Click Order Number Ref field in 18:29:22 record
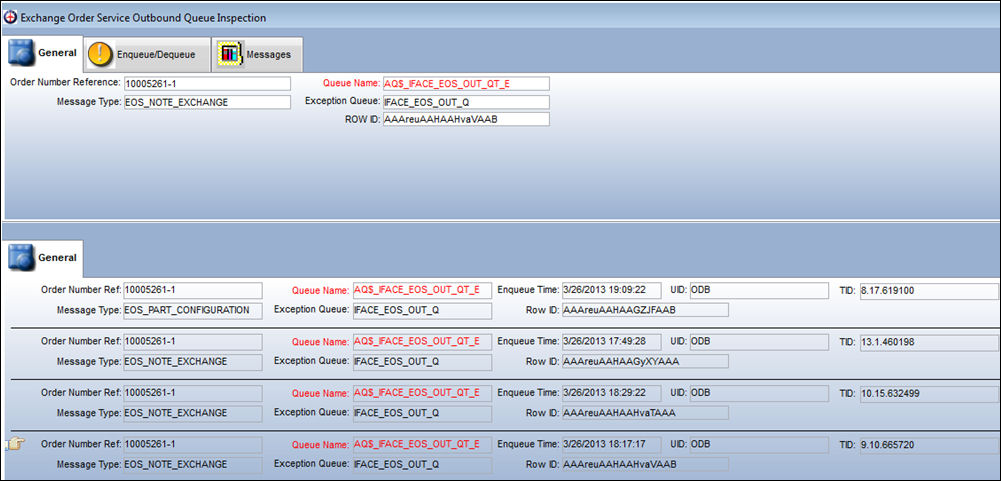Screen dimensions: 1001x481 [x=192, y=393]
